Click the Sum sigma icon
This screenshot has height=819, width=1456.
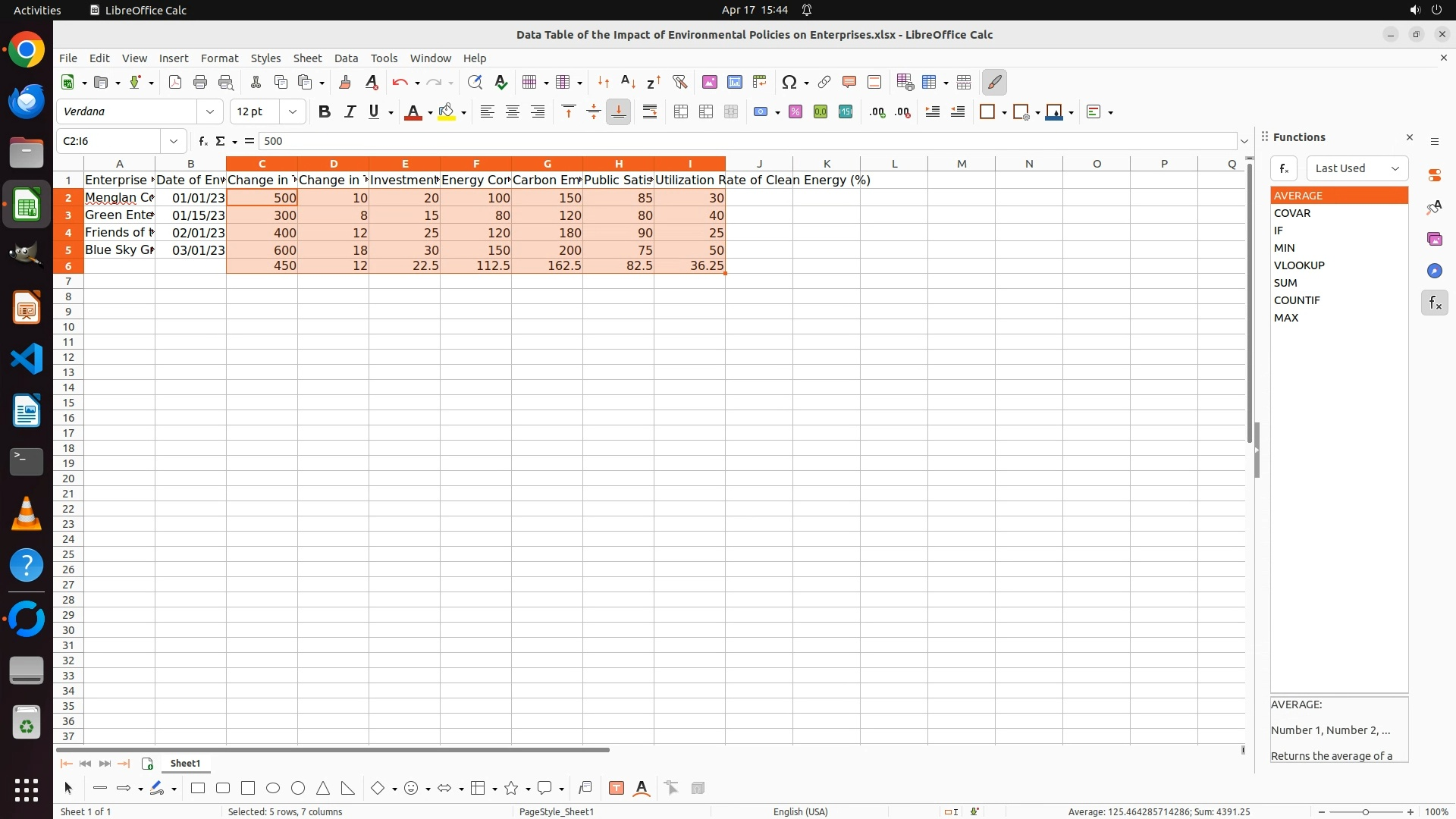coord(221,141)
